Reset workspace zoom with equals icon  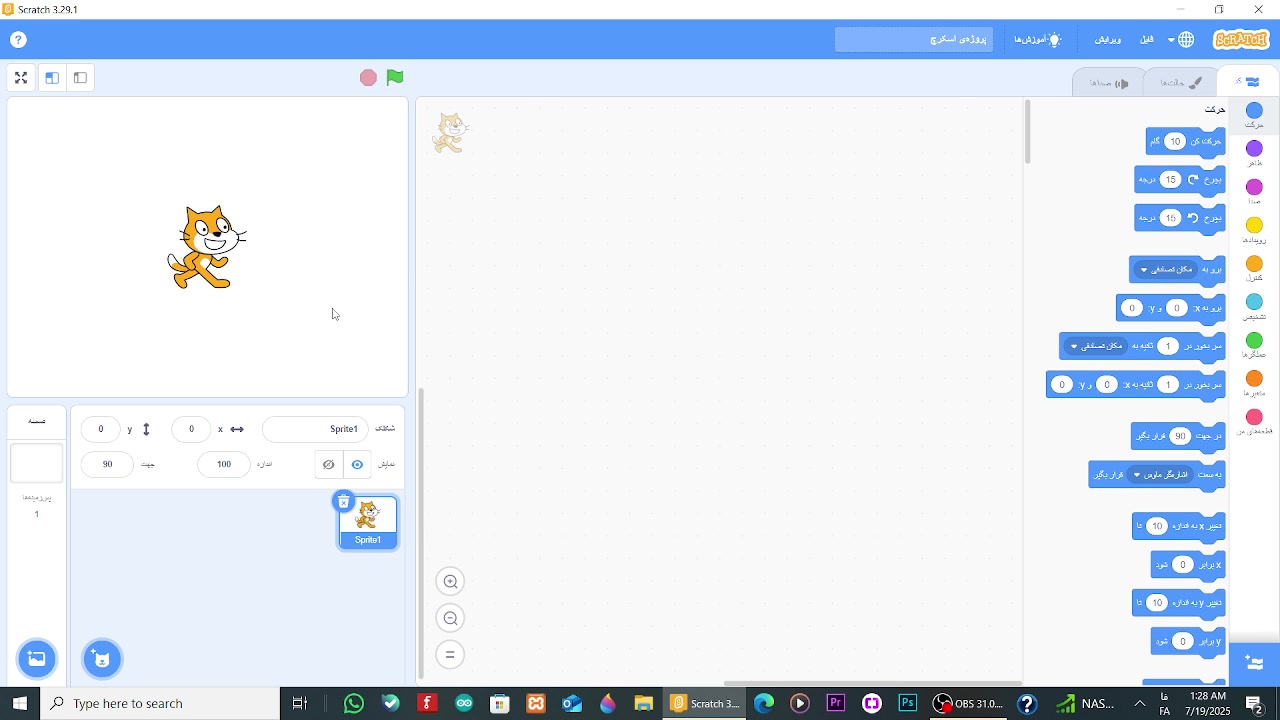point(450,655)
